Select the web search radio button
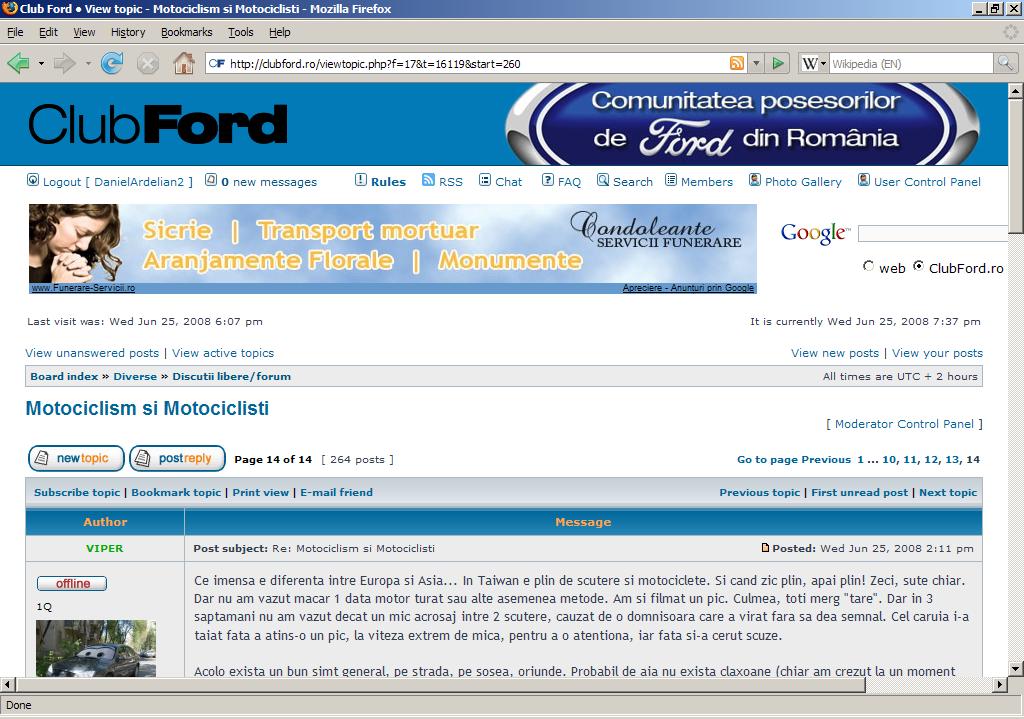1024x719 pixels. (x=868, y=267)
